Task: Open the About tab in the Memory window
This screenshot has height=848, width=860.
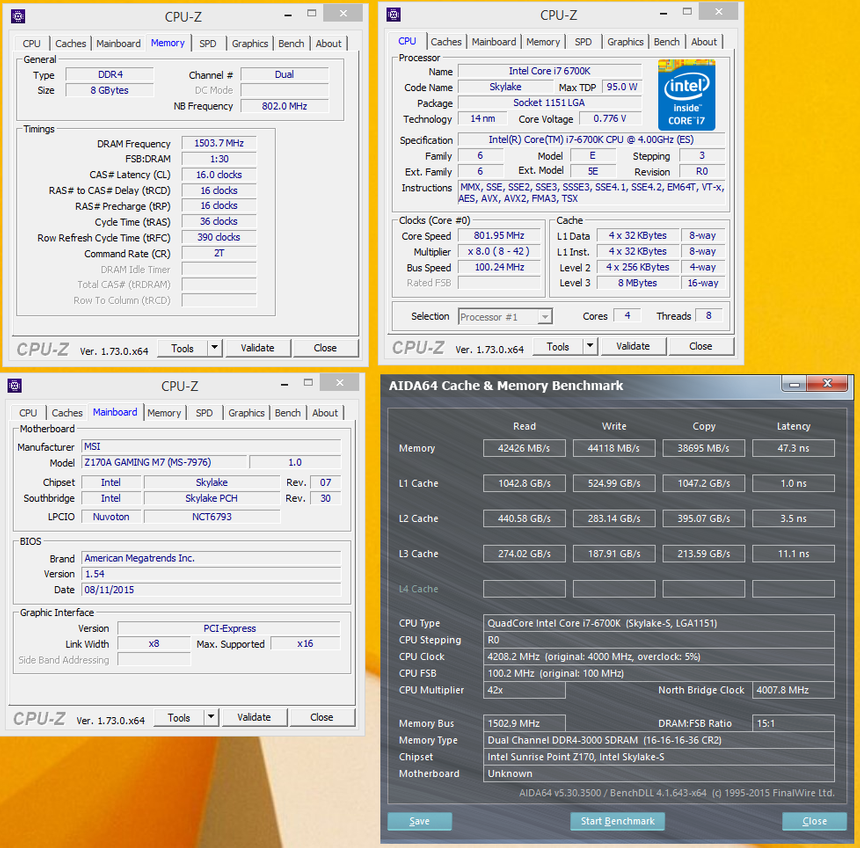Action: 328,43
